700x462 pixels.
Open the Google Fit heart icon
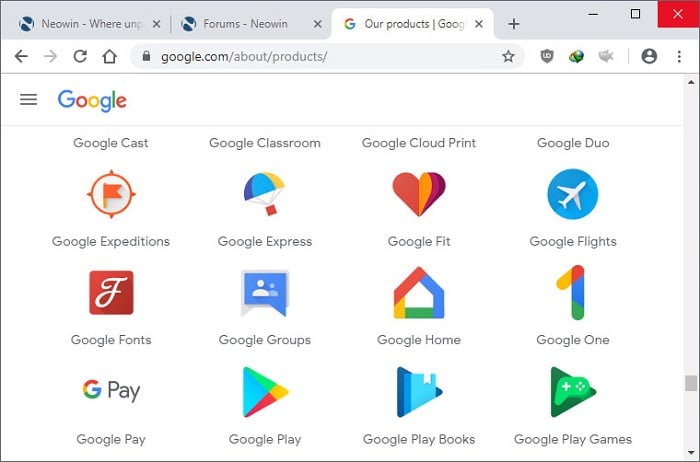click(419, 194)
